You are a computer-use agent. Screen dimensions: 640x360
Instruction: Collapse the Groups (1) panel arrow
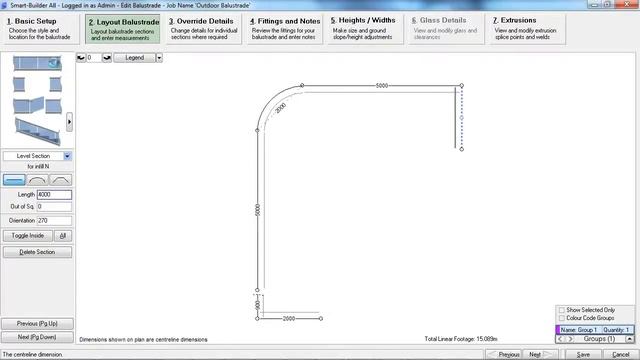tap(630, 339)
